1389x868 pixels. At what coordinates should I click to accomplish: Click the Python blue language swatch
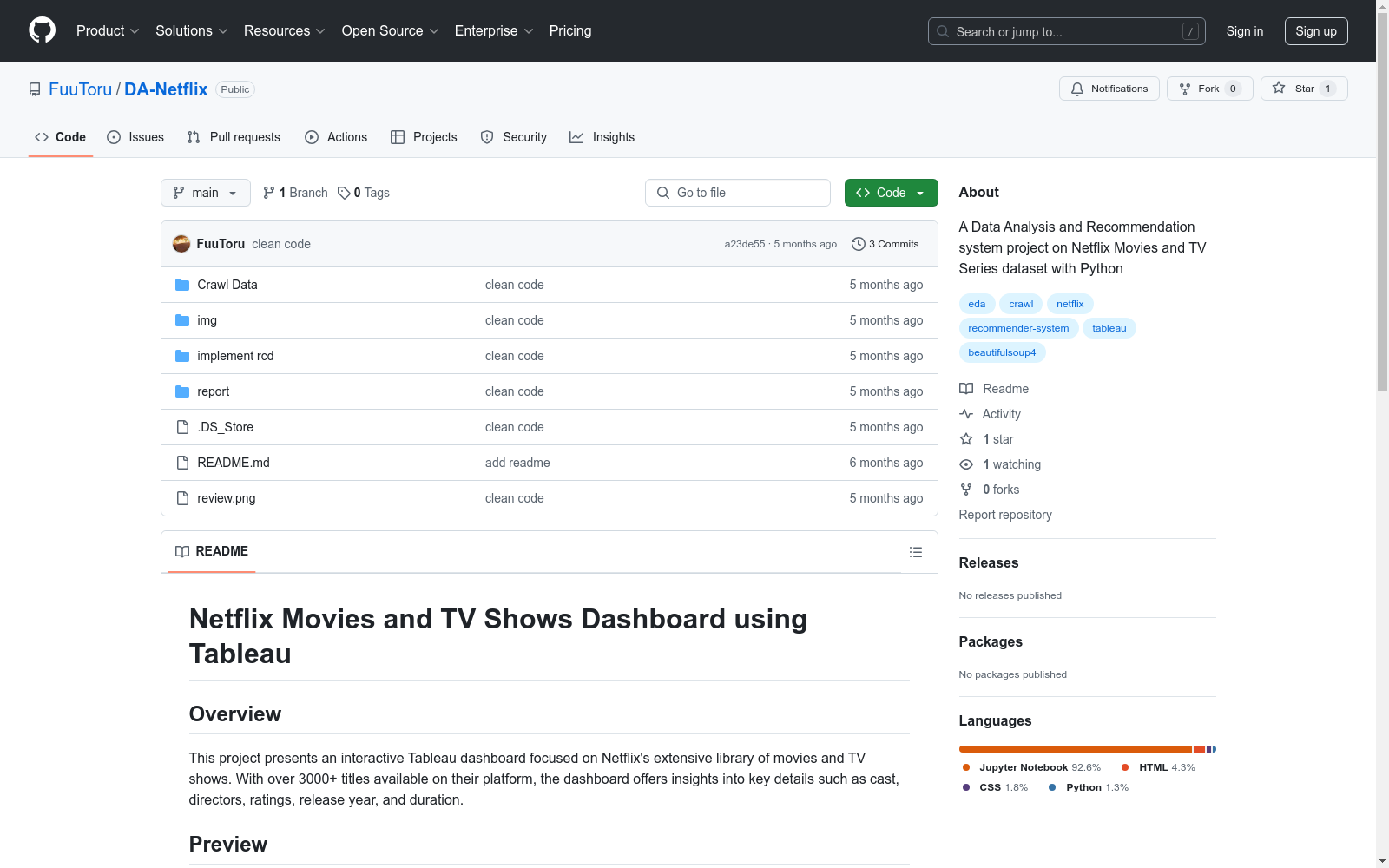[x=1052, y=787]
